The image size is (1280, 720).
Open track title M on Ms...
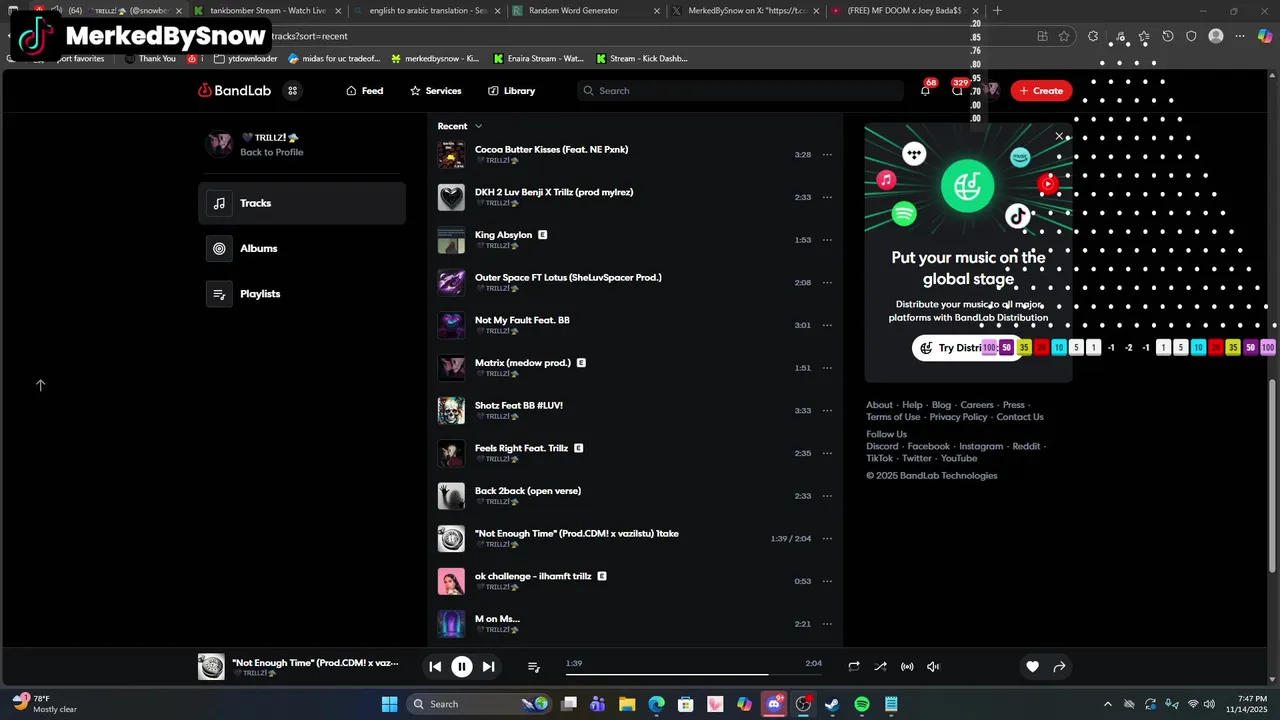[497, 619]
